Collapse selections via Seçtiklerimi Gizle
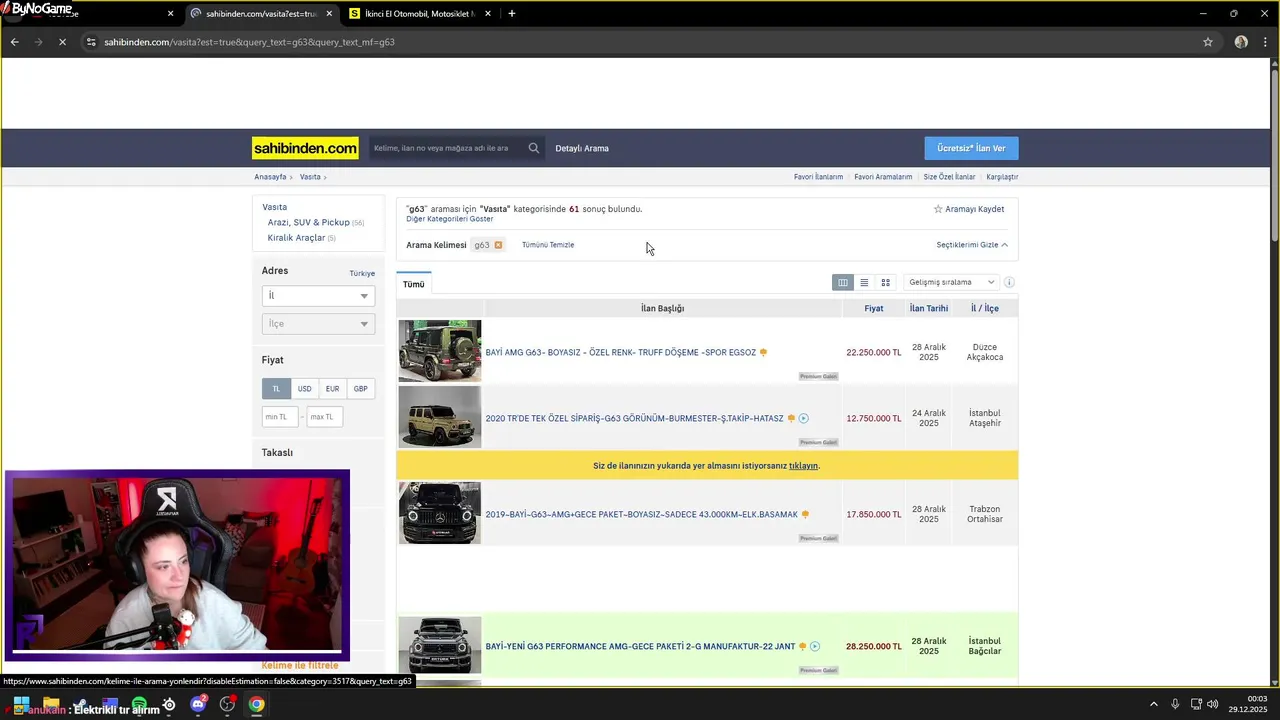Viewport: 1280px width, 720px height. (x=972, y=245)
